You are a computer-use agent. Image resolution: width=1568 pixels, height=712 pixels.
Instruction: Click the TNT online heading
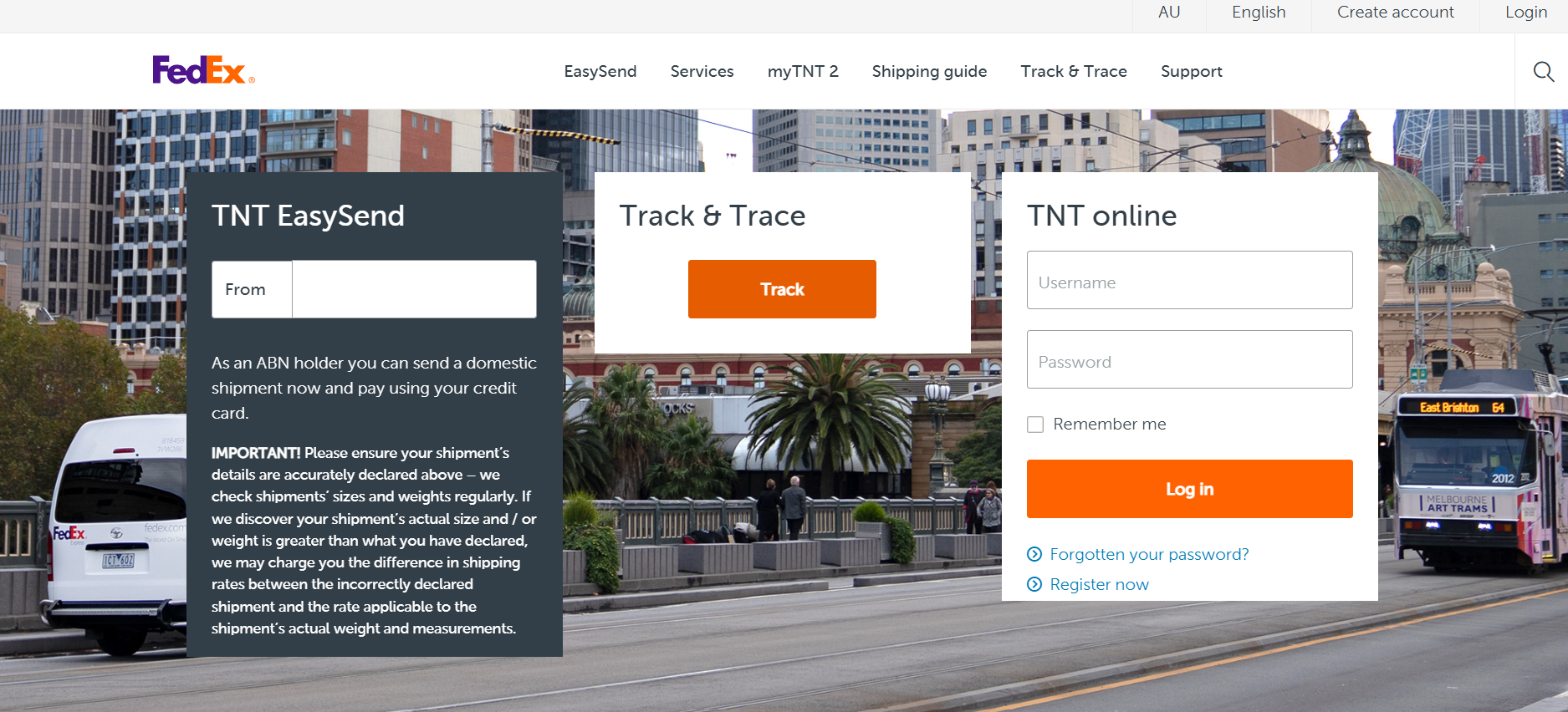(1101, 216)
